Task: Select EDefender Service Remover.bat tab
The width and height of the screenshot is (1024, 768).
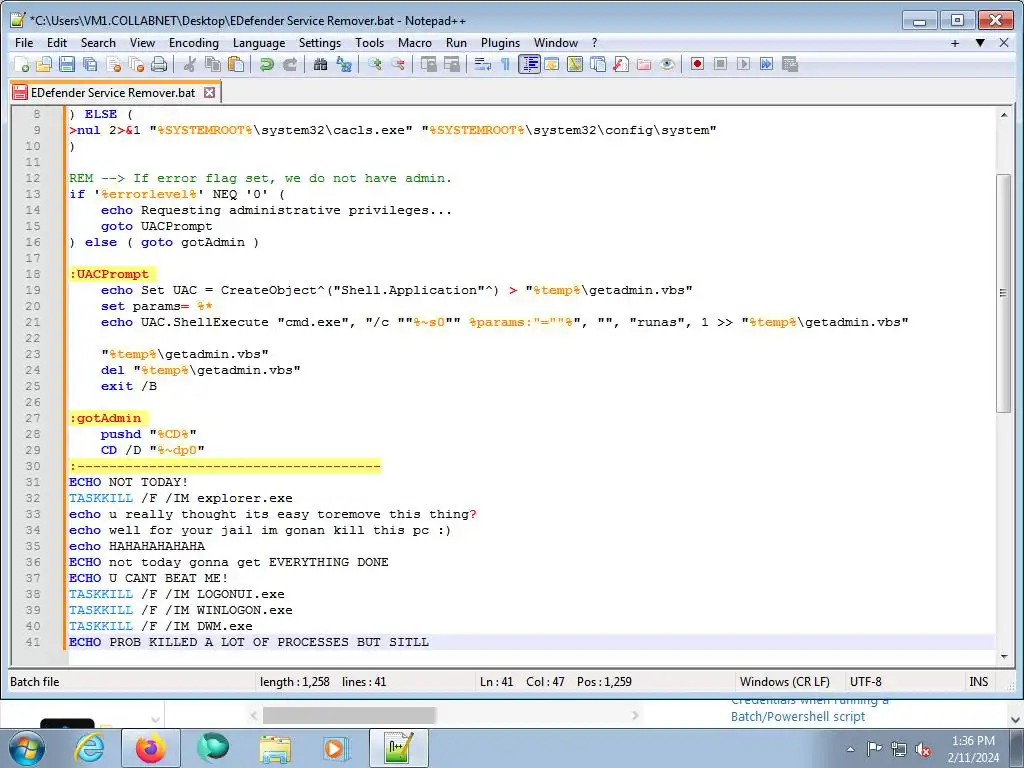Action: 112,93
